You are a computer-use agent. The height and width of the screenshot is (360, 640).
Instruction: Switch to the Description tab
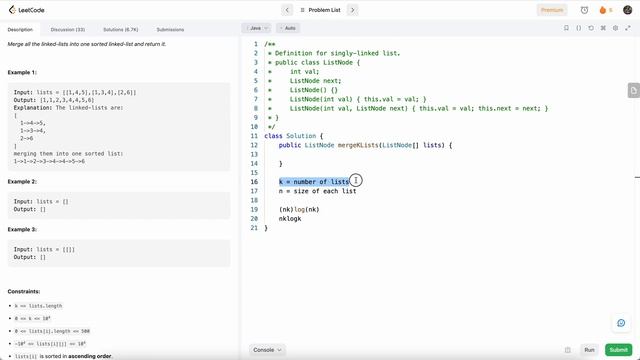(20, 30)
